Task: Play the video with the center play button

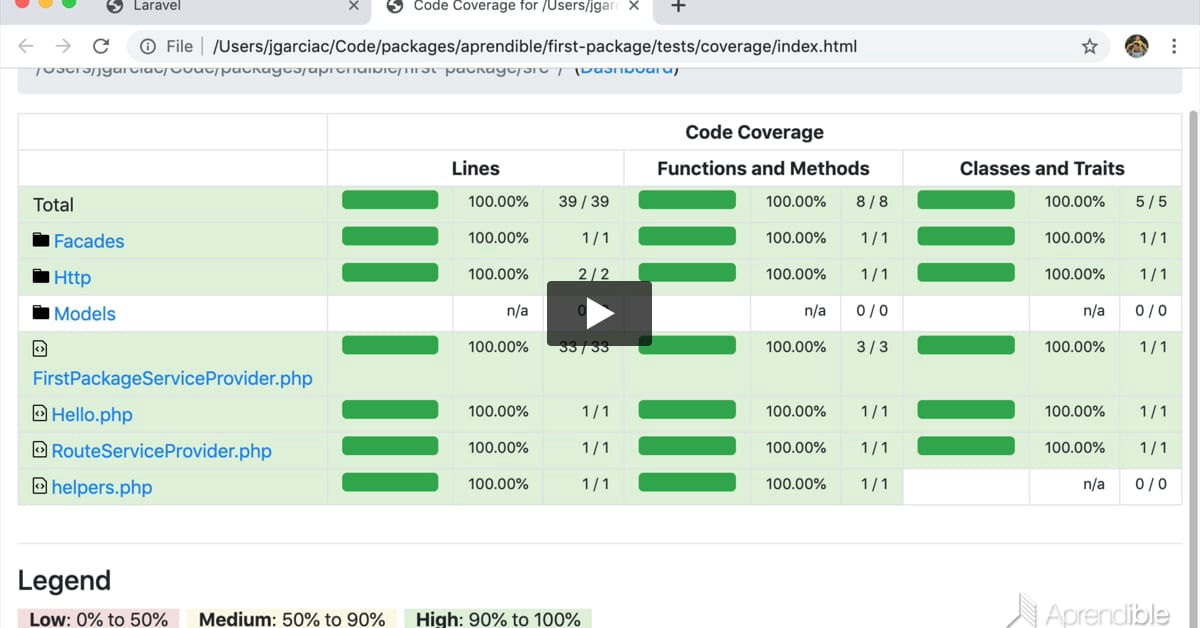Action: point(599,313)
